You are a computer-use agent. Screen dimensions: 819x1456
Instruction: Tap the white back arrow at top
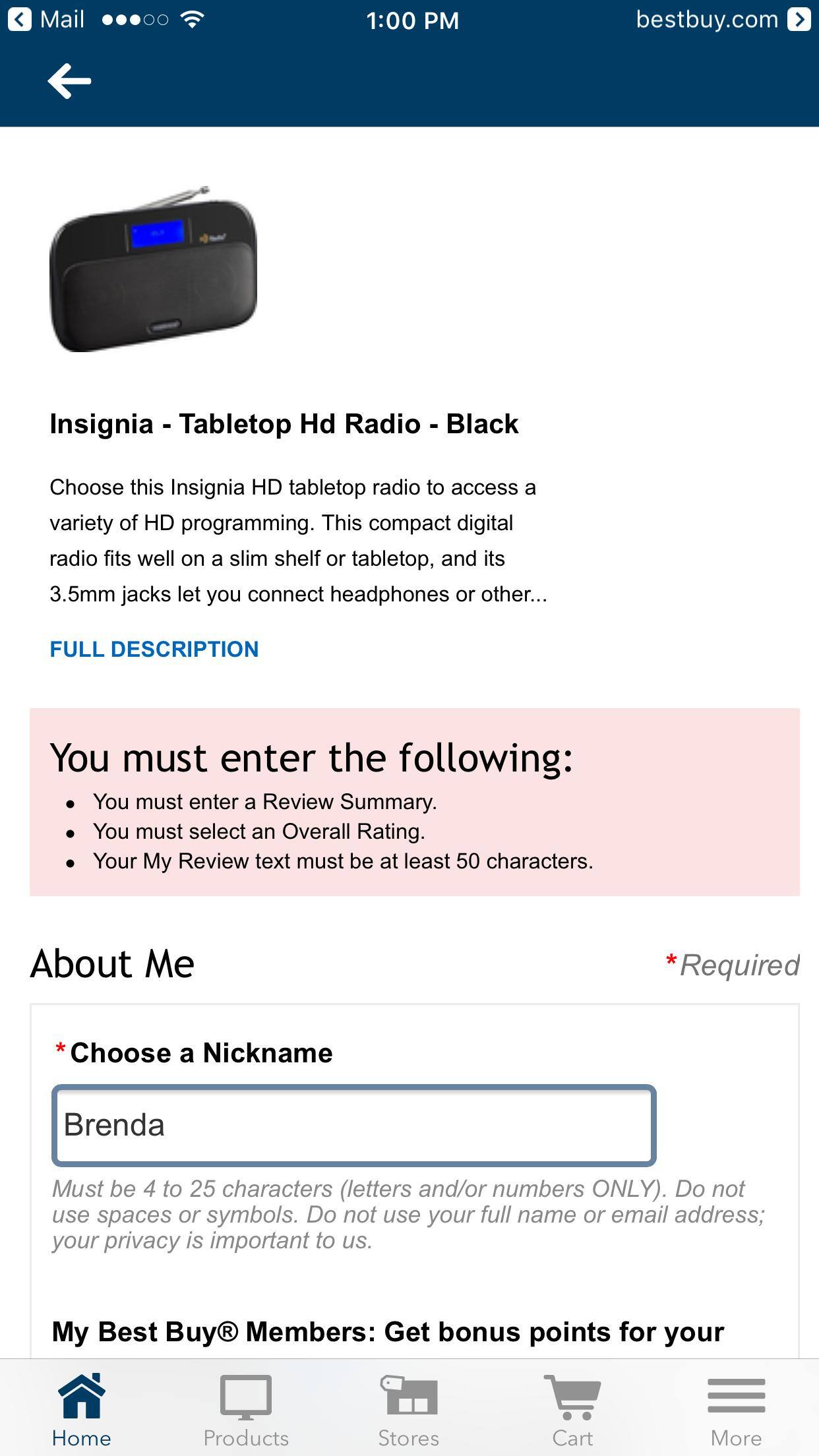(68, 80)
